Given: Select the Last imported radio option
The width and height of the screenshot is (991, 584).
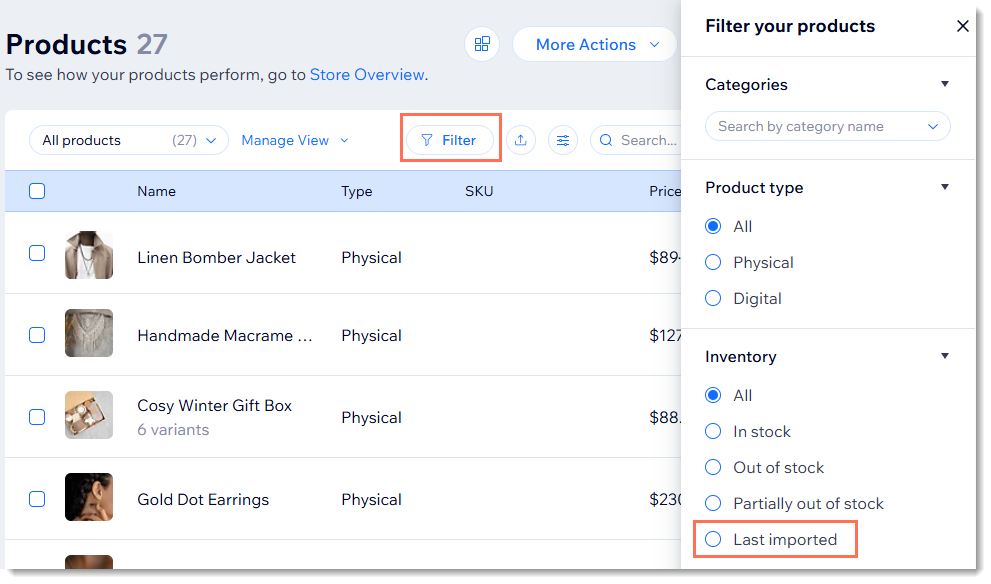Looking at the screenshot, I should [x=713, y=539].
